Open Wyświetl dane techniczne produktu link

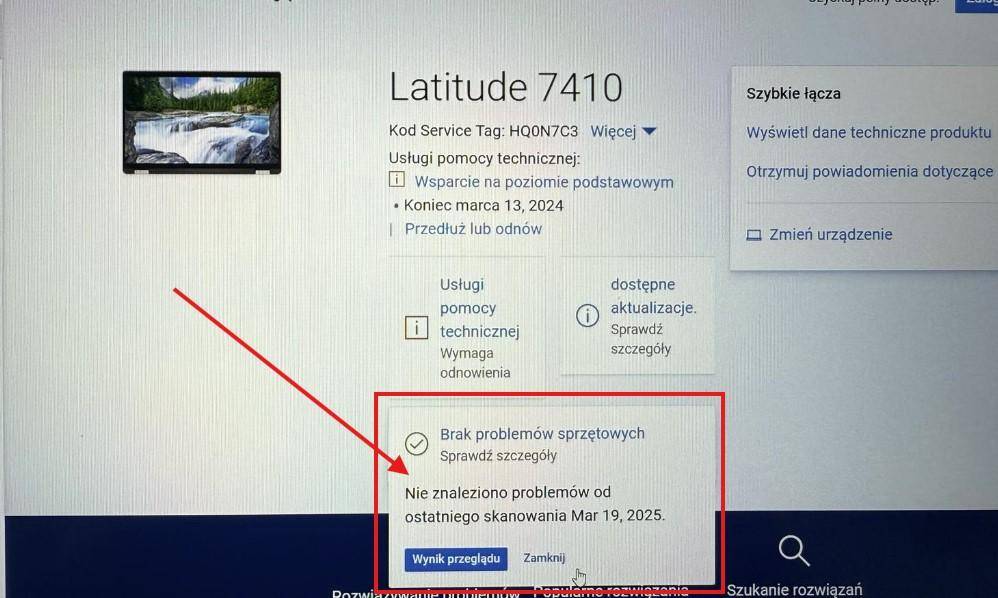tap(869, 132)
